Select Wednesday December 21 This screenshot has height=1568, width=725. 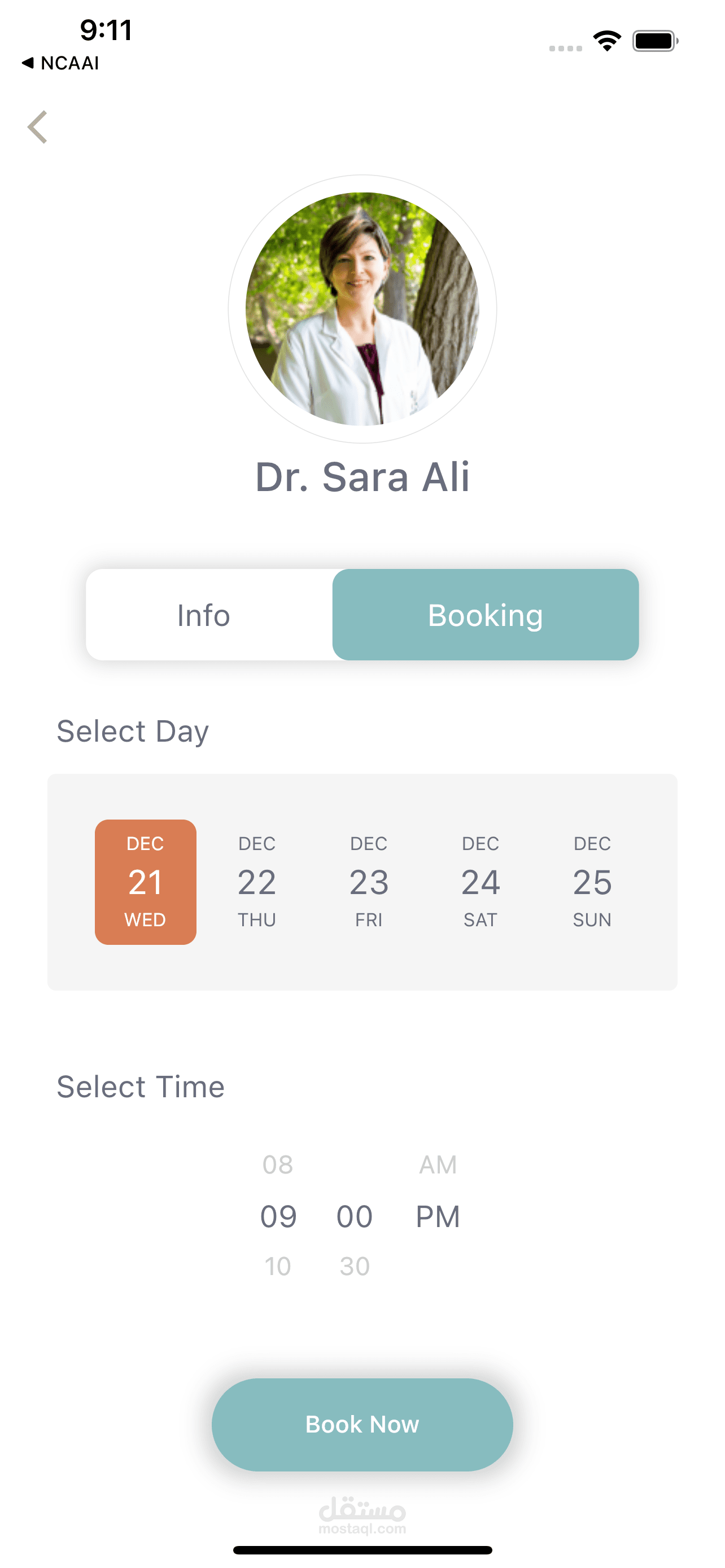click(x=146, y=882)
